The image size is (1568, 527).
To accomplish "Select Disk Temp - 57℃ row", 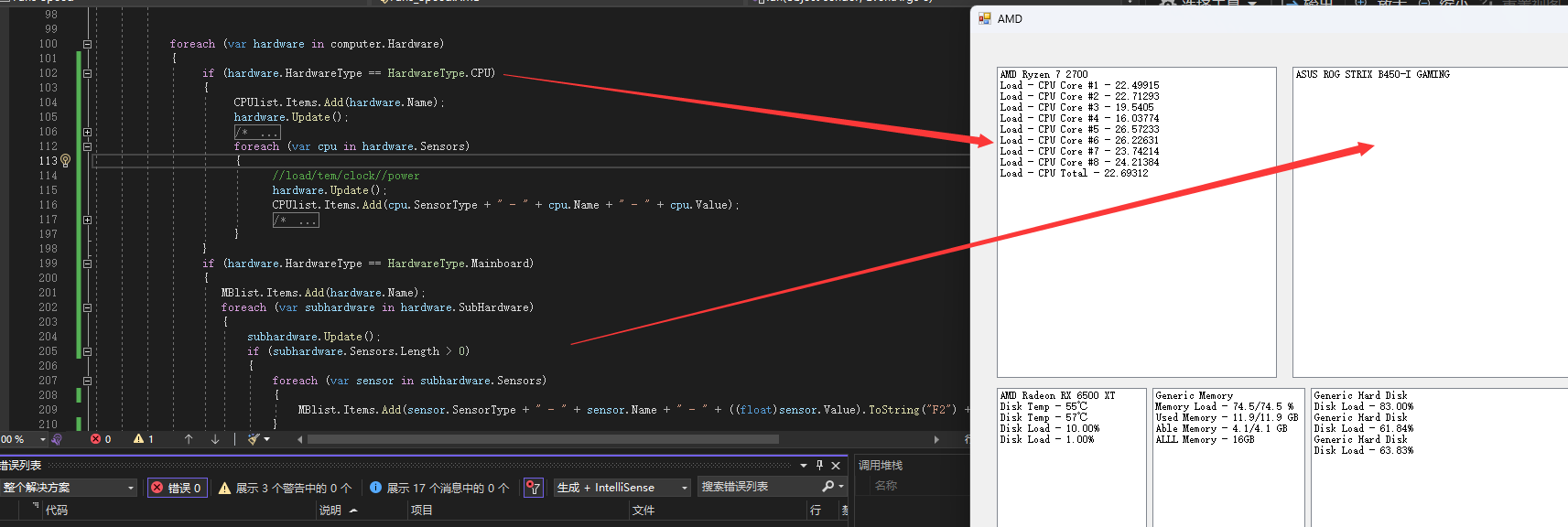I will 1044,417.
